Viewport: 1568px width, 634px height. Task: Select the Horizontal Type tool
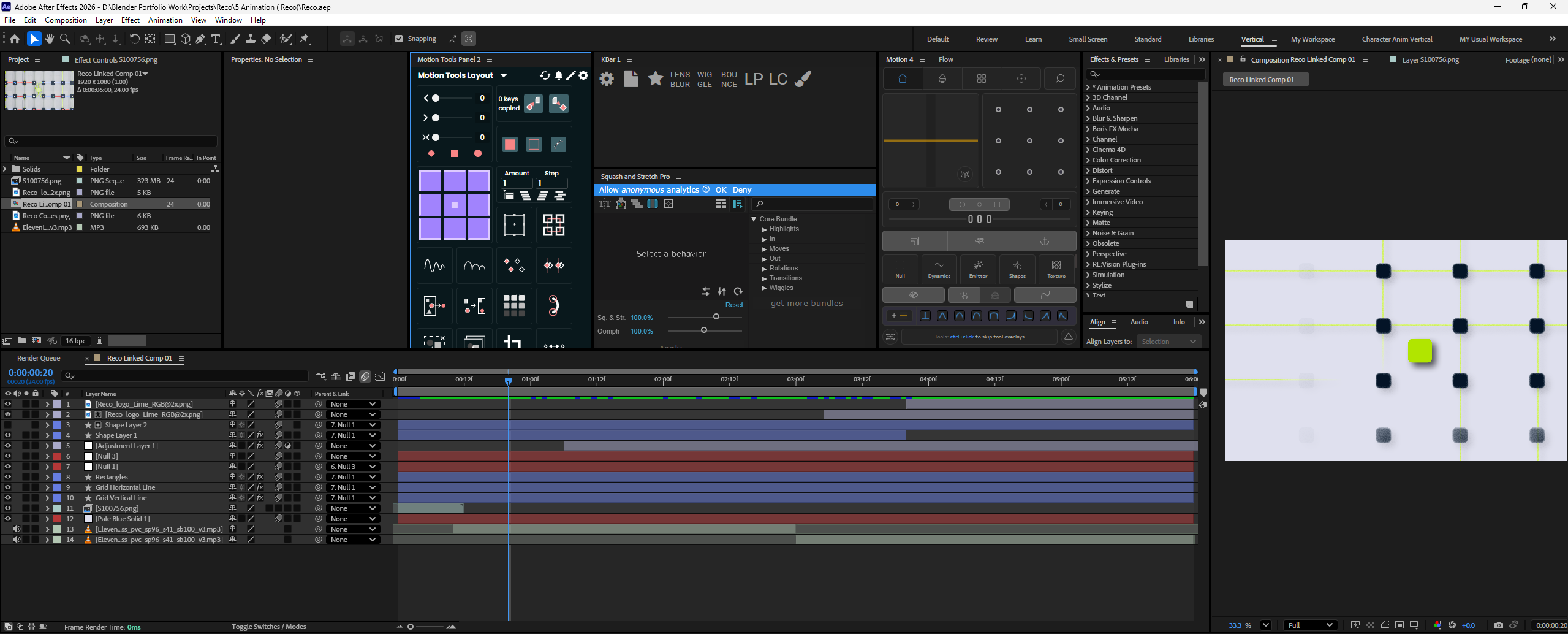[216, 39]
